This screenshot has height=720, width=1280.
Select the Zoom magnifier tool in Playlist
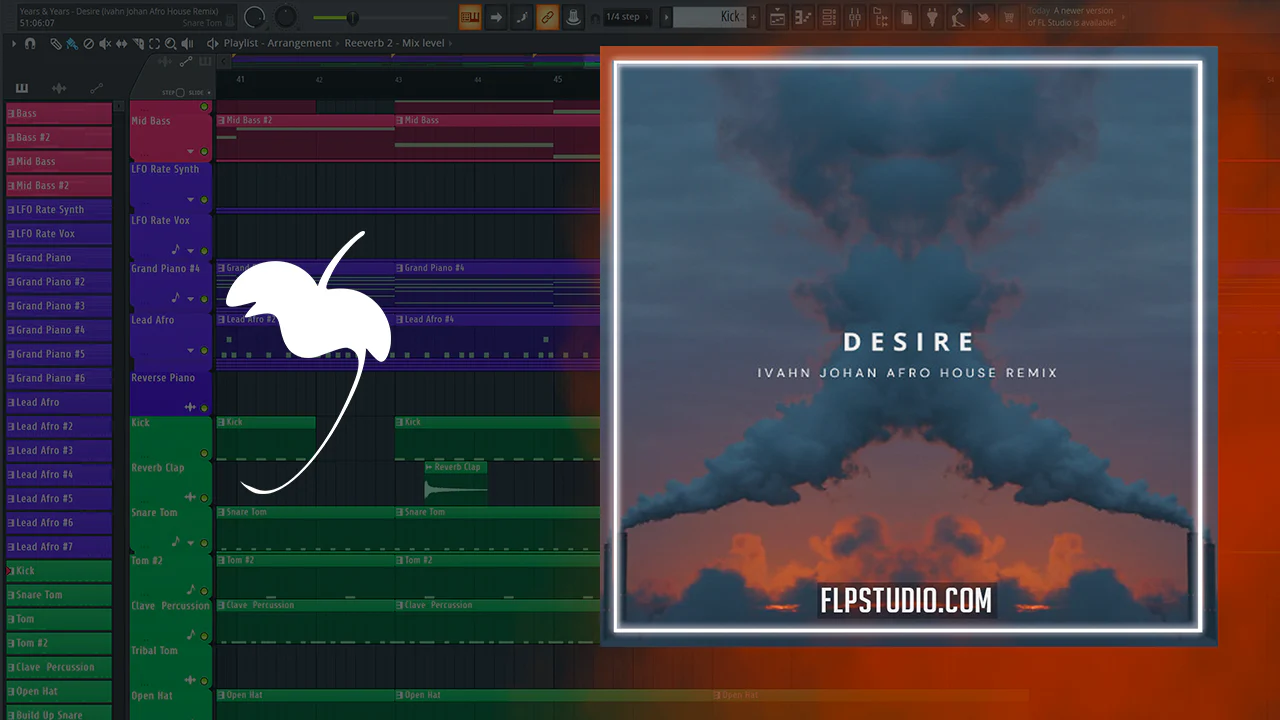(x=171, y=44)
